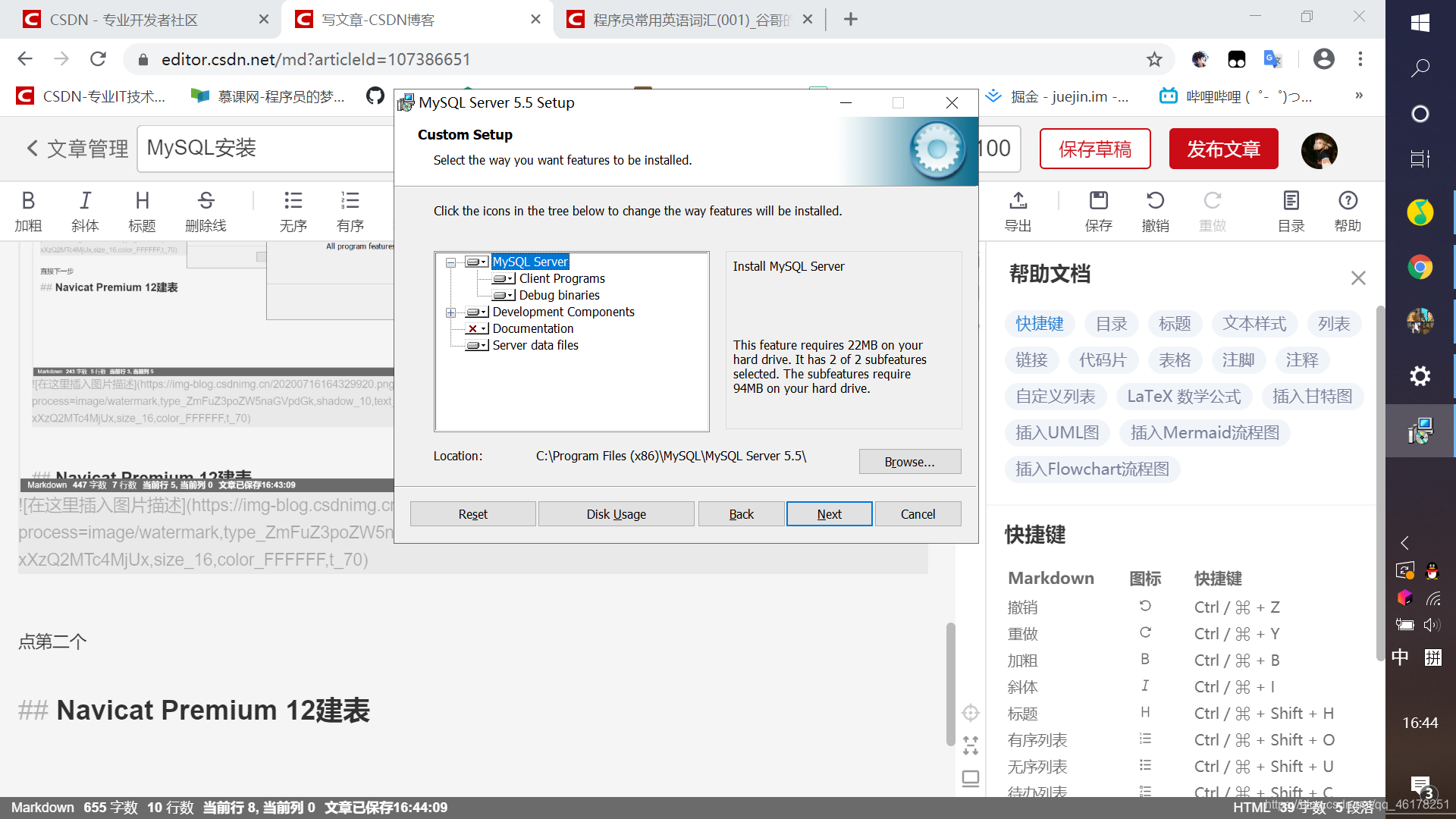
Task: Show more bookmarks chevron
Action: point(1358,96)
